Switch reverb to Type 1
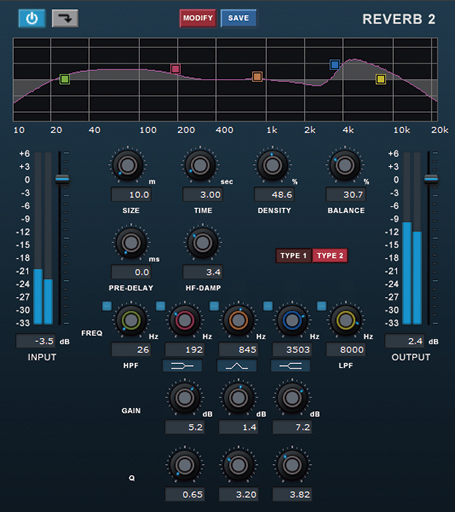Screen dimensions: 455x512 coord(293,256)
